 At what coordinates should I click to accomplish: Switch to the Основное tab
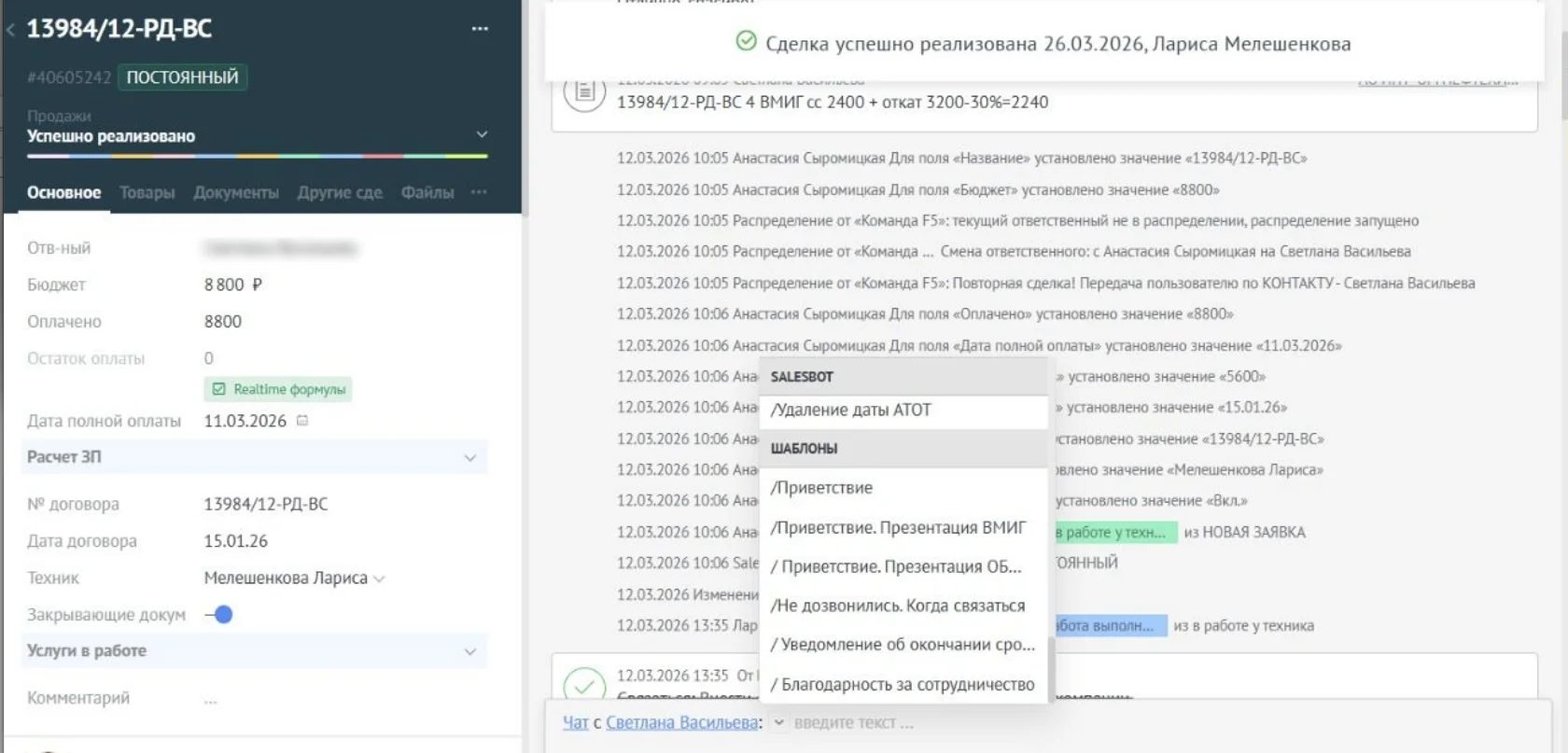tap(63, 192)
